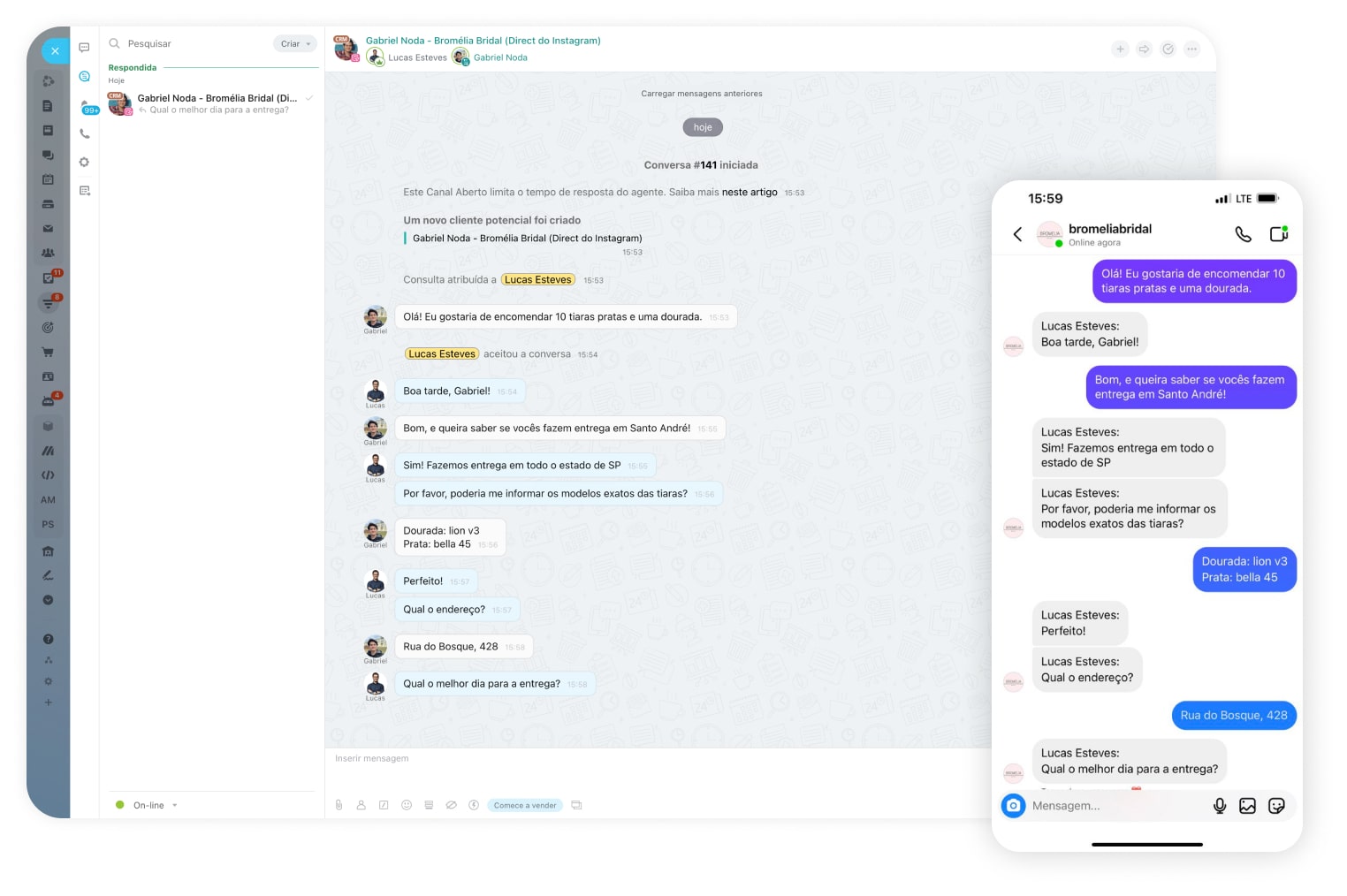Open the calendar icon in left sidebar
This screenshot has width=1347, height=896.
click(48, 179)
